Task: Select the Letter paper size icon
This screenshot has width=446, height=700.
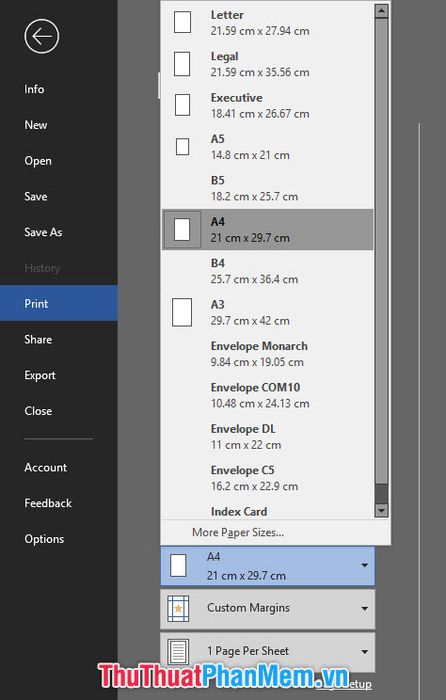Action: (x=182, y=22)
